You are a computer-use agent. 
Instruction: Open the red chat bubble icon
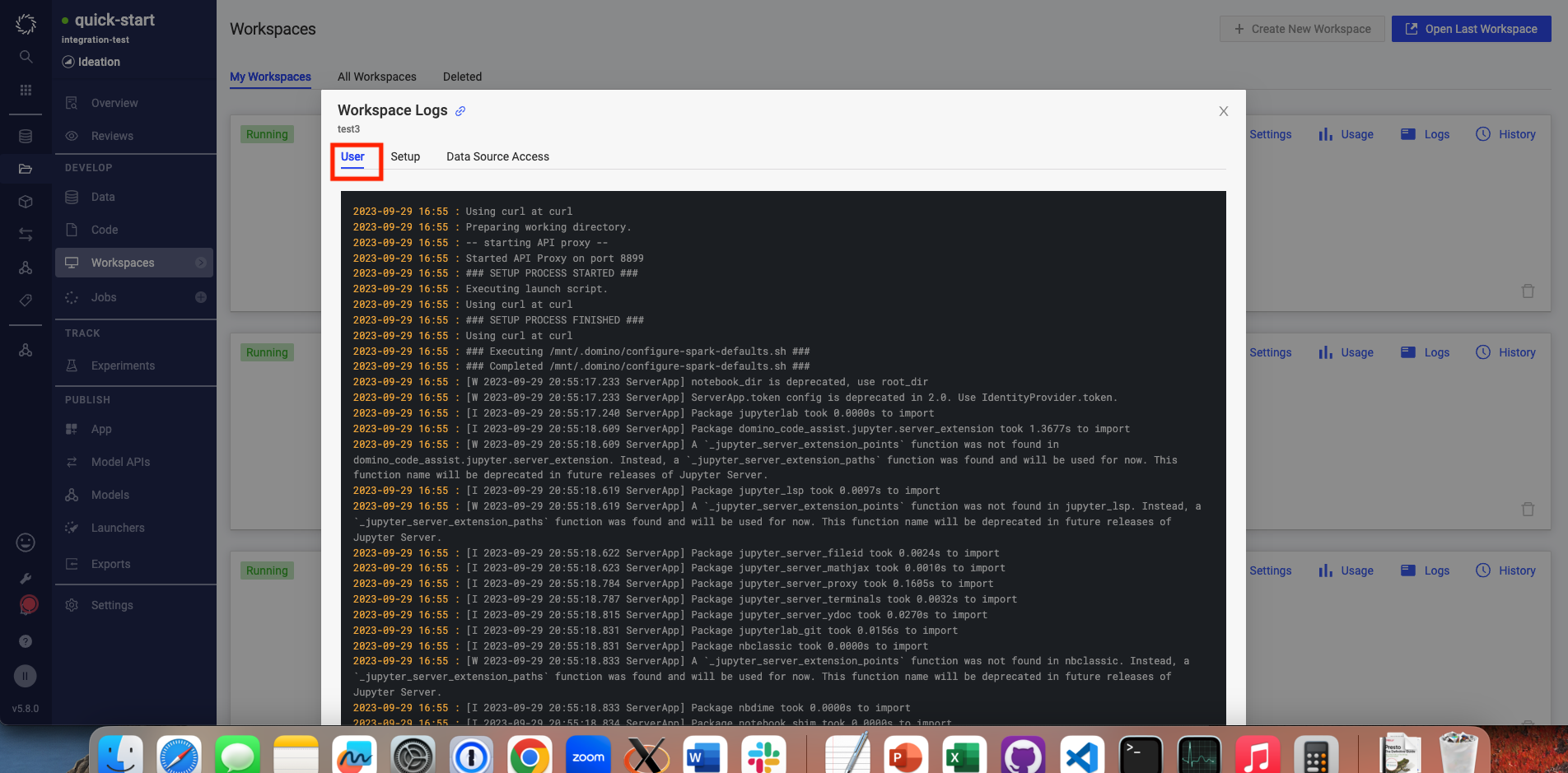pos(28,605)
